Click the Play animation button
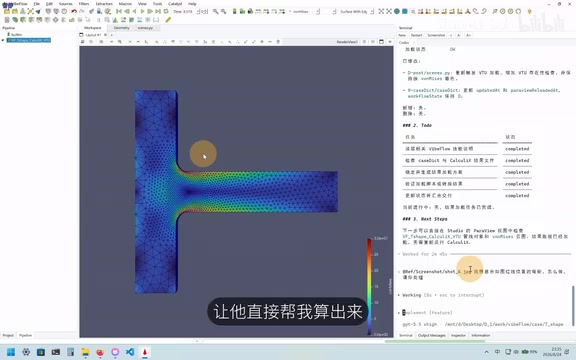 [x=142, y=12]
